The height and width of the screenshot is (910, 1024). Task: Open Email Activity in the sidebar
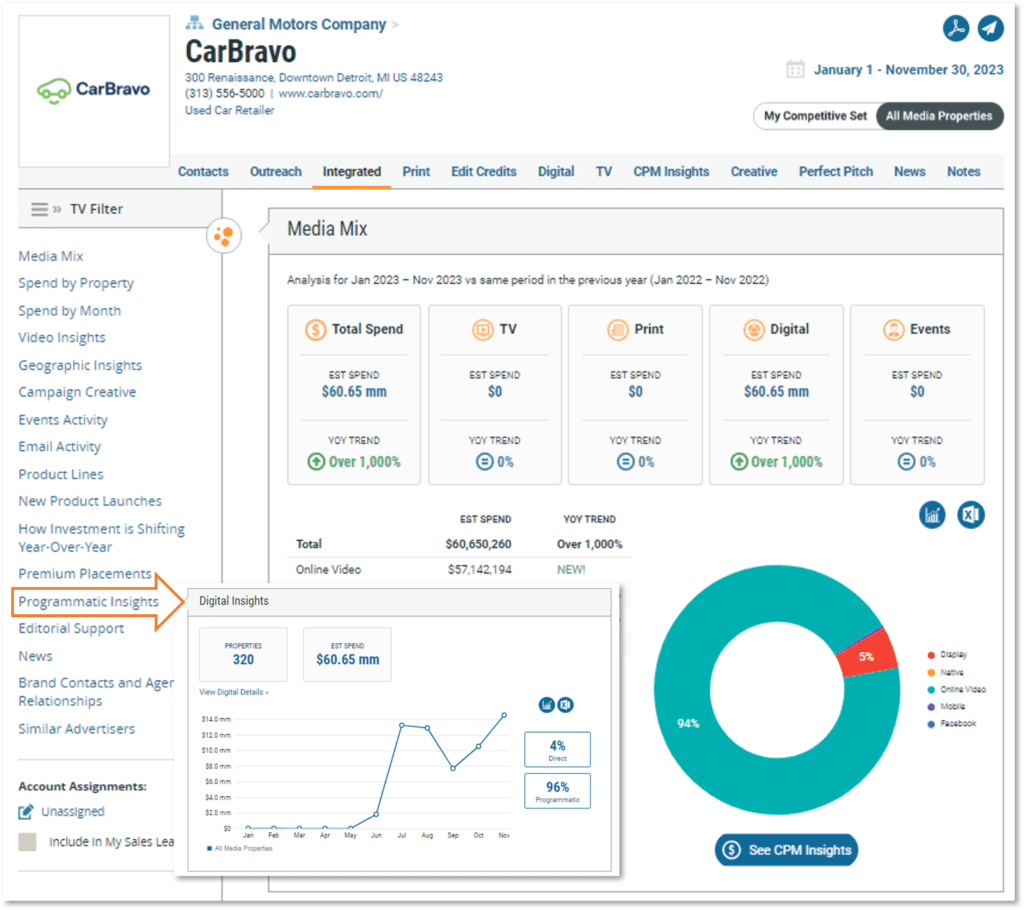click(x=59, y=447)
